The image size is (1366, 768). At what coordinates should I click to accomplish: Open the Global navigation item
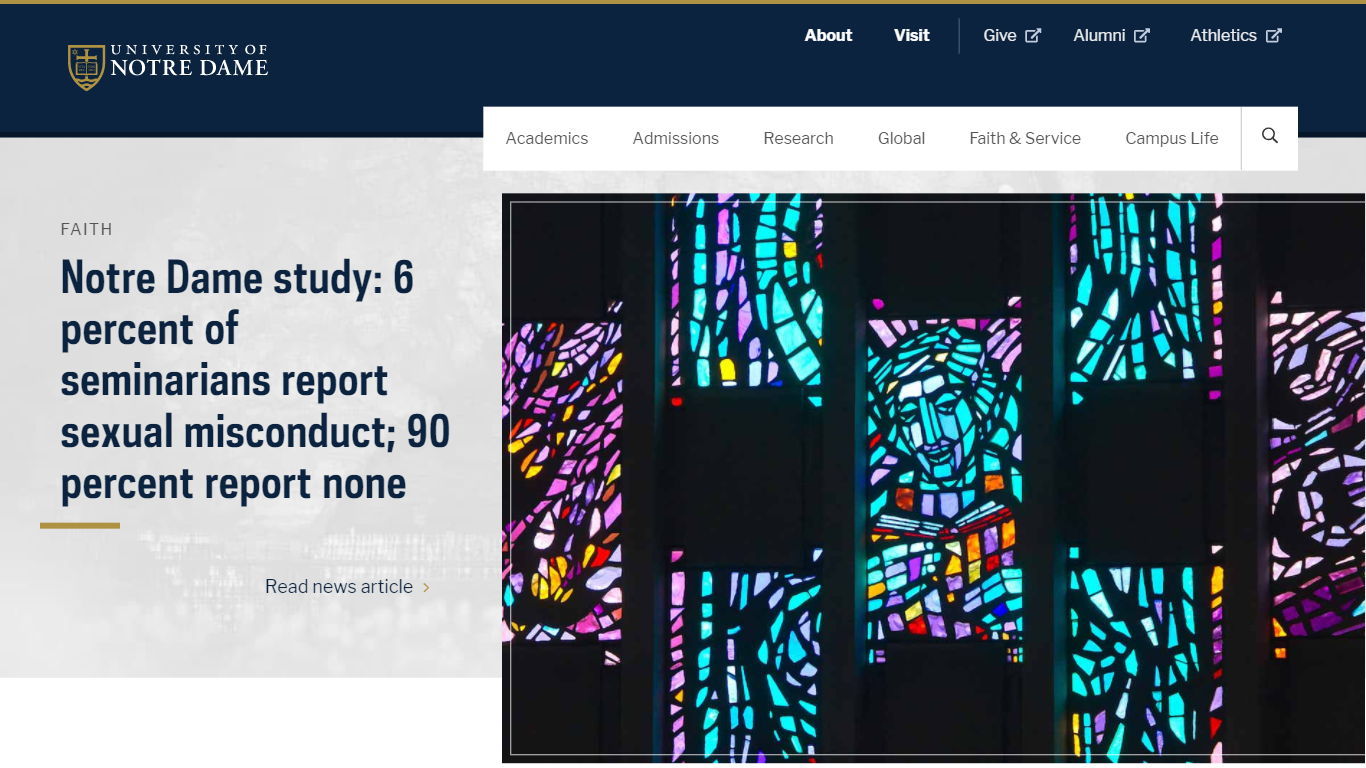901,138
